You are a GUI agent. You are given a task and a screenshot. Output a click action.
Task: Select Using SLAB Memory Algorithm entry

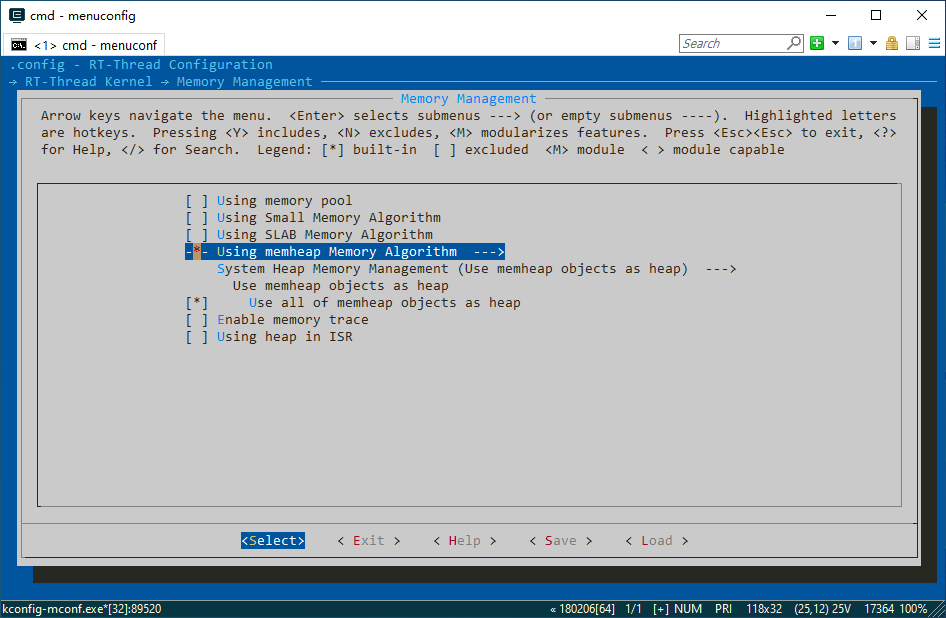pos(325,234)
